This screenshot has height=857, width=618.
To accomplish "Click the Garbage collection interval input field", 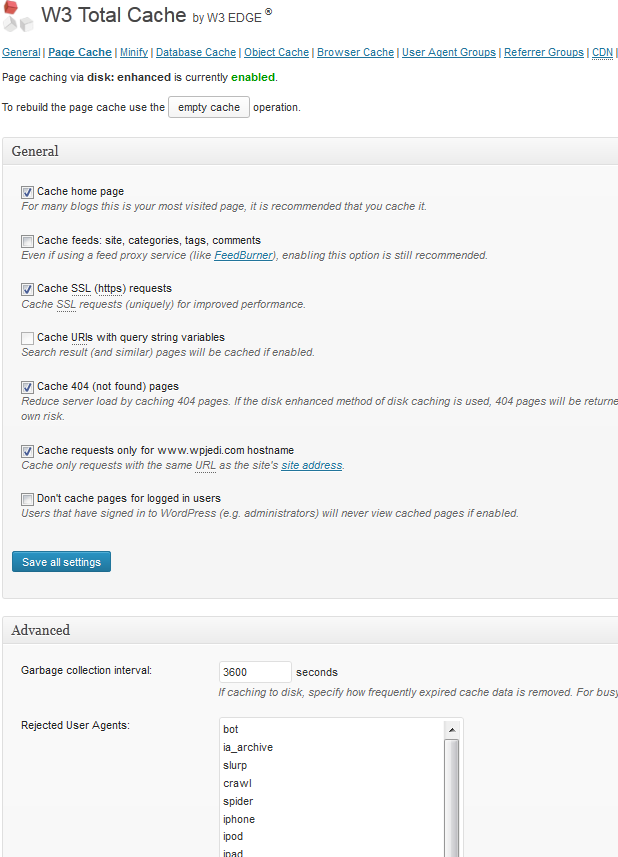I will click(255, 672).
